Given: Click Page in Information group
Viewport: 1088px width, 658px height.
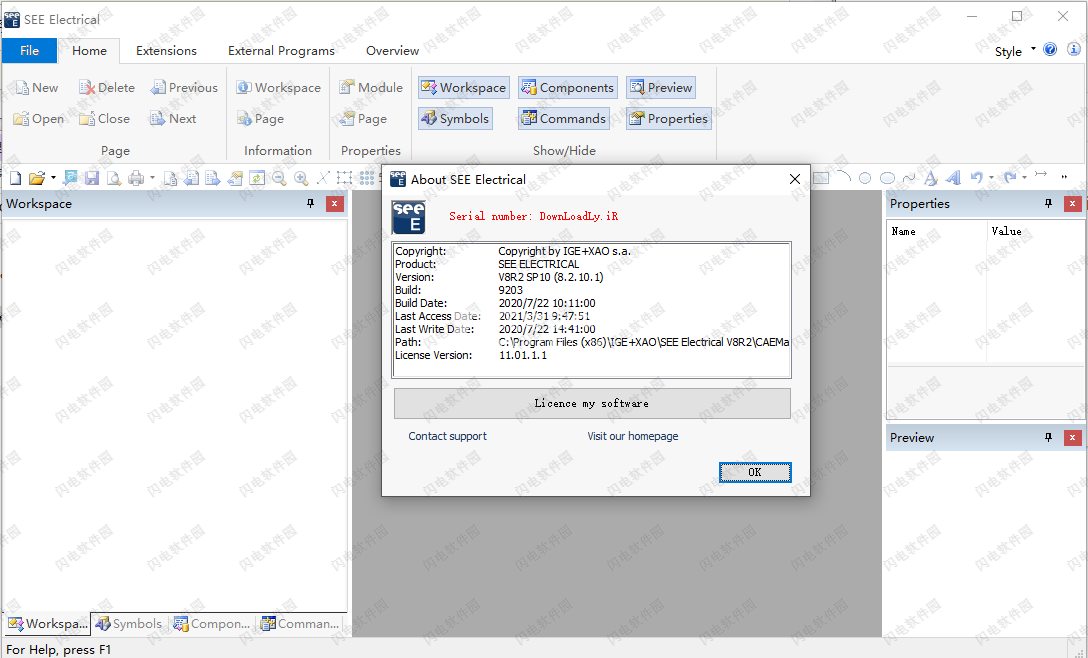Looking at the screenshot, I should (260, 119).
